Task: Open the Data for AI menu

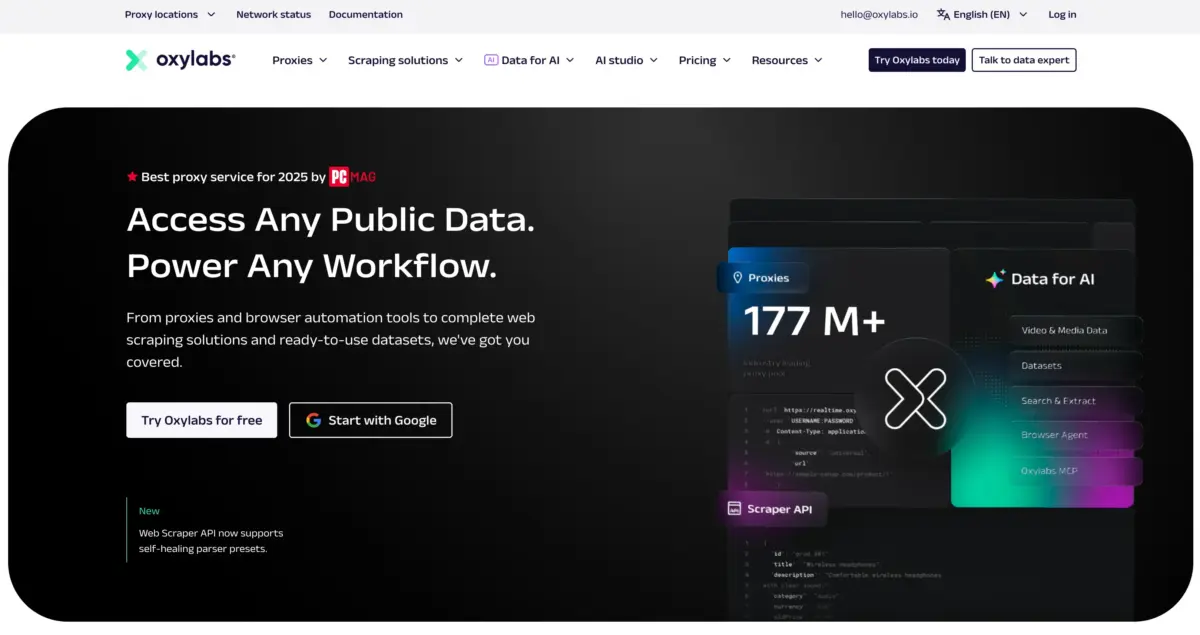Action: [x=529, y=60]
